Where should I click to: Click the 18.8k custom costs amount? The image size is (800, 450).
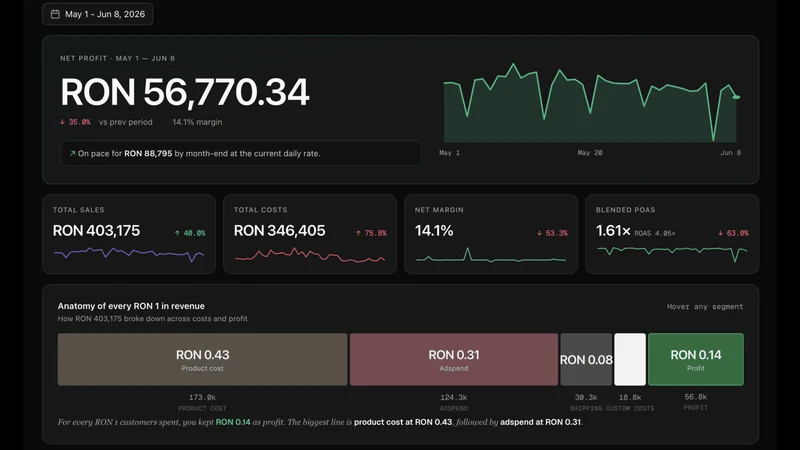pyautogui.click(x=630, y=397)
